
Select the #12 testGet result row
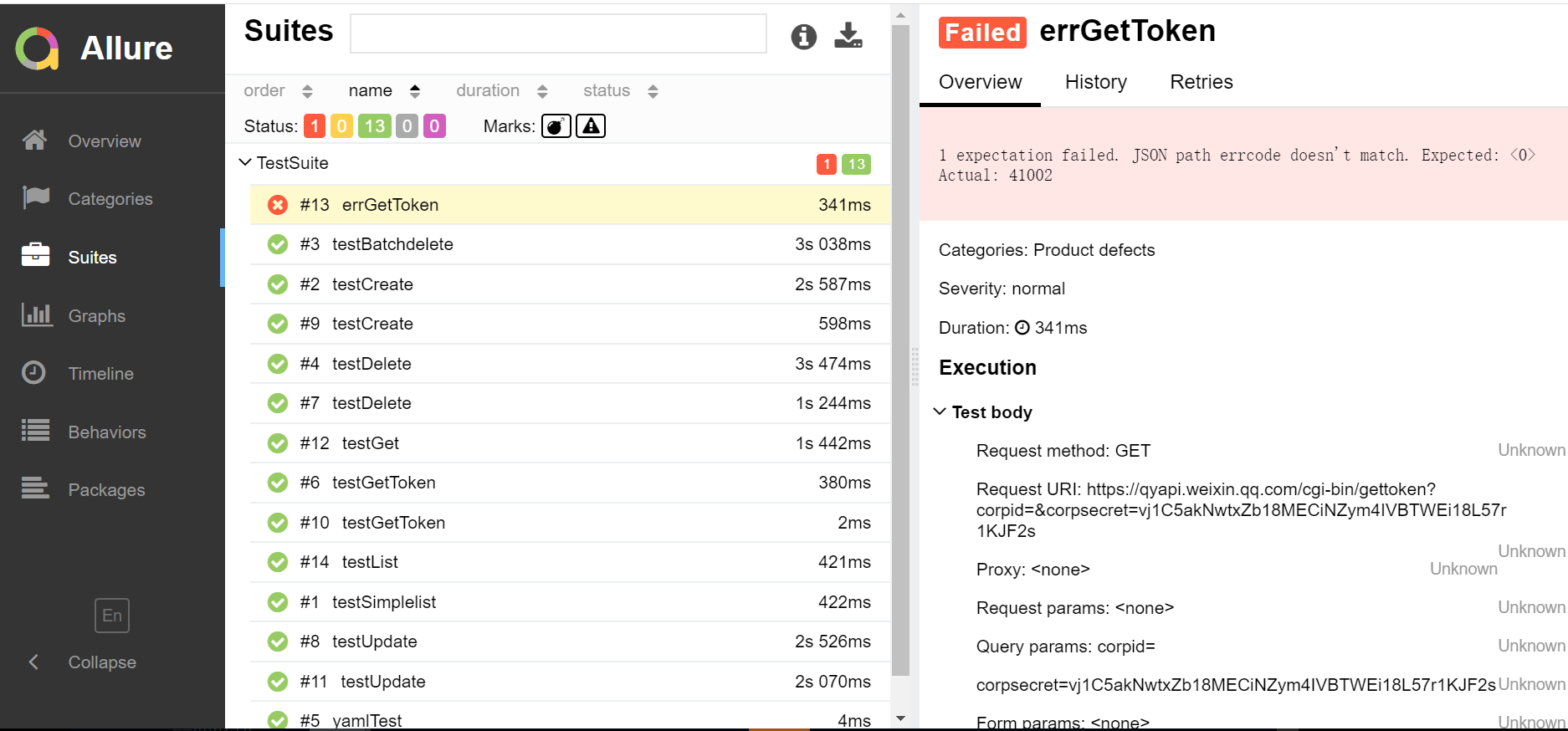coord(560,443)
